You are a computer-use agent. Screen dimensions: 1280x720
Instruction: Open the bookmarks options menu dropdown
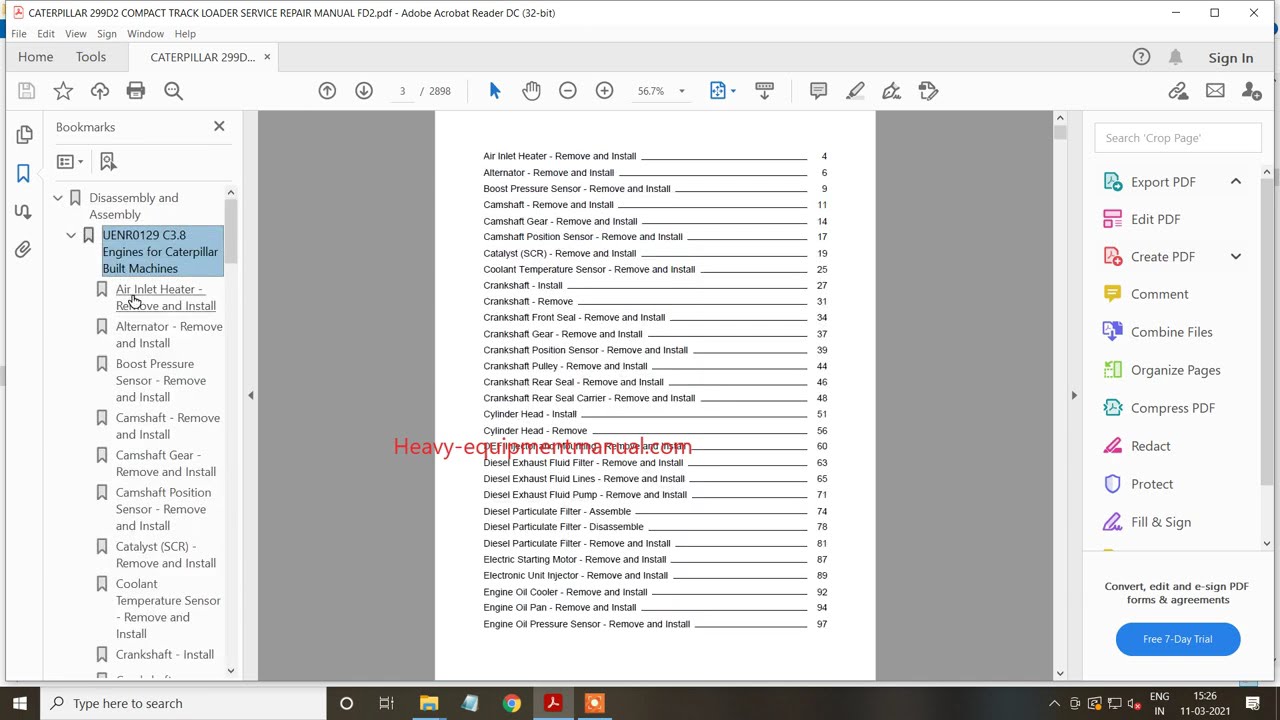pyautogui.click(x=70, y=161)
